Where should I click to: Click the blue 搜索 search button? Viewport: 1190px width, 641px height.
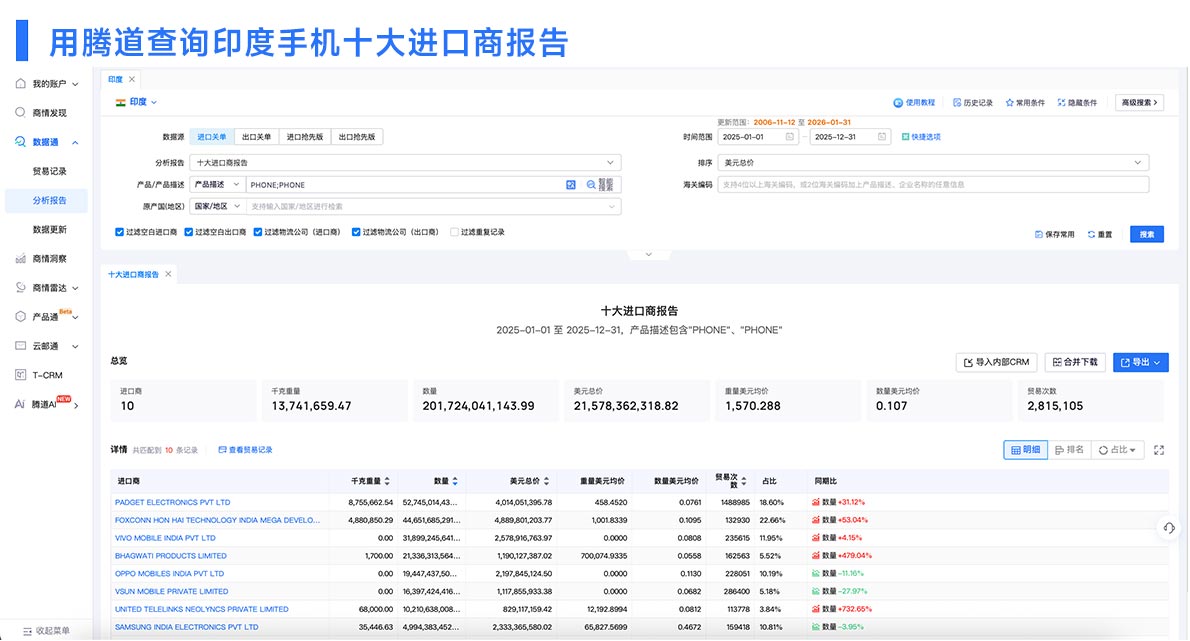(1146, 233)
